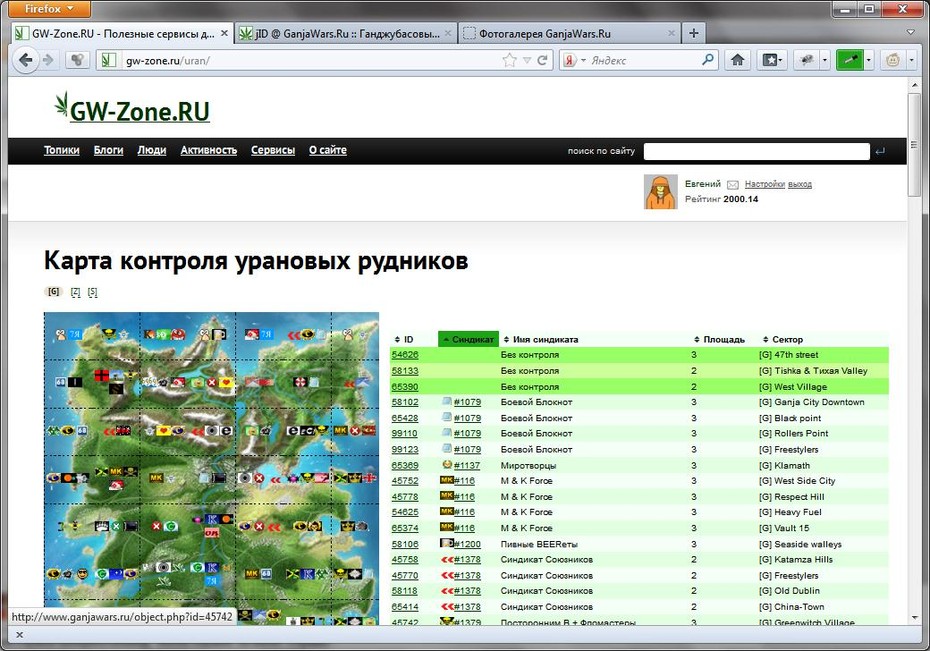Open object ID 45752 link
This screenshot has height=651, width=930.
coord(405,481)
